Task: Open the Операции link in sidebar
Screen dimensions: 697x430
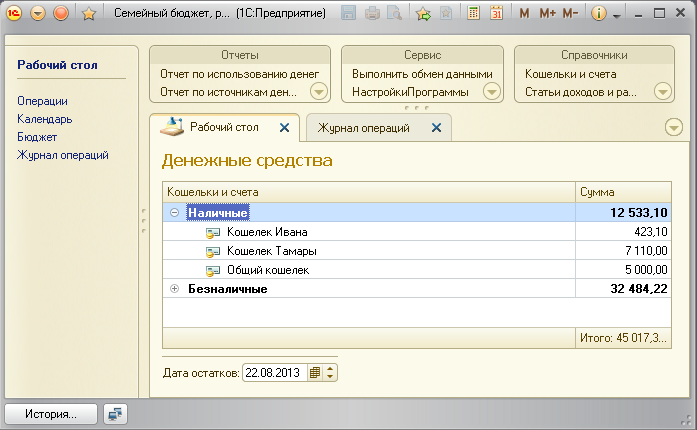Action: tap(42, 101)
